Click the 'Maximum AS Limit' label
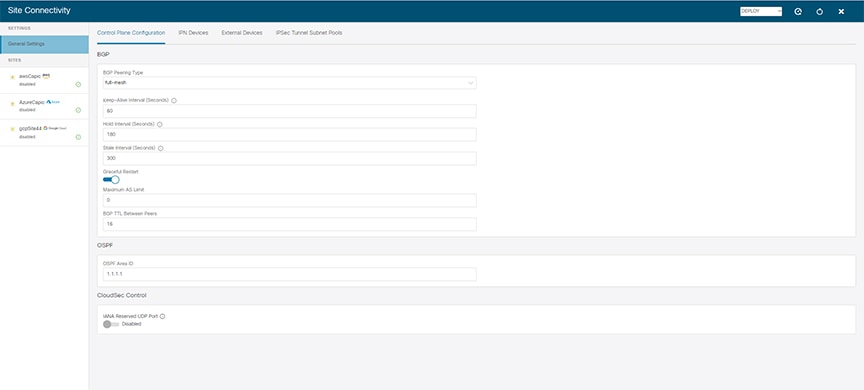864x390 pixels. click(123, 189)
